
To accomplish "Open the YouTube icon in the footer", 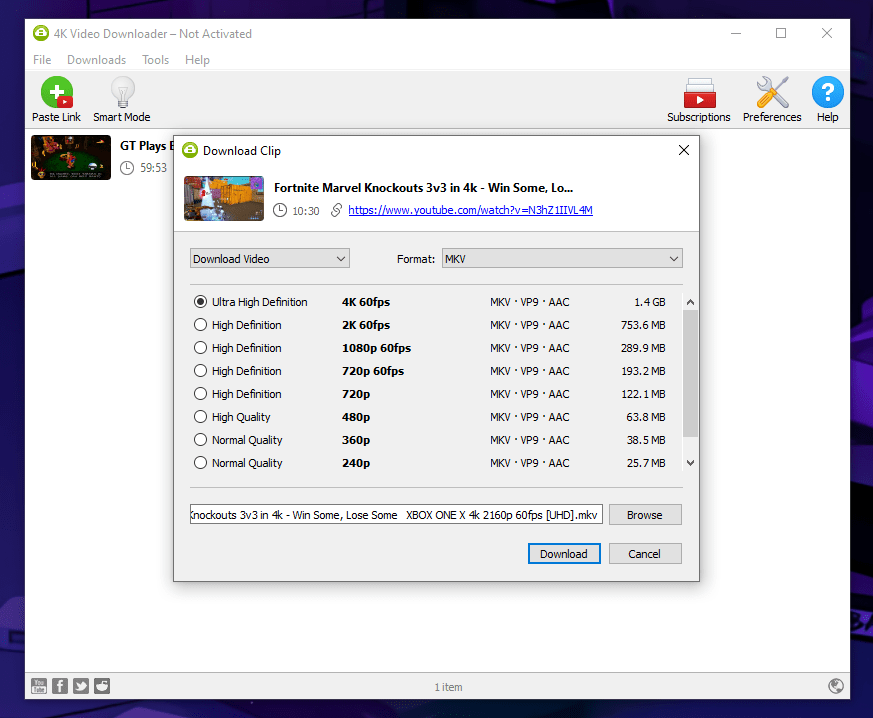I will (38, 686).
